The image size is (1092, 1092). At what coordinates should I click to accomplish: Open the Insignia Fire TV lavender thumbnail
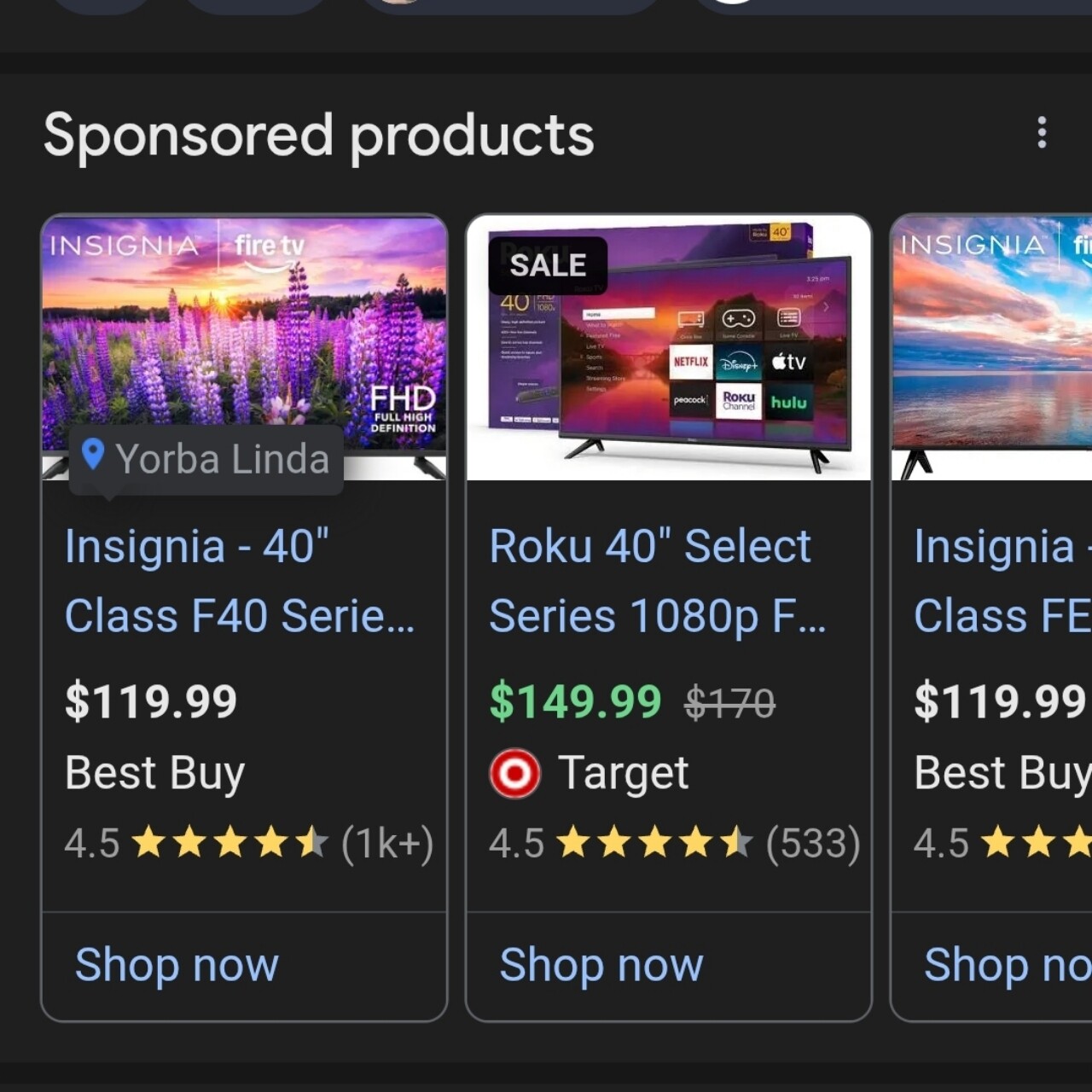(244, 333)
